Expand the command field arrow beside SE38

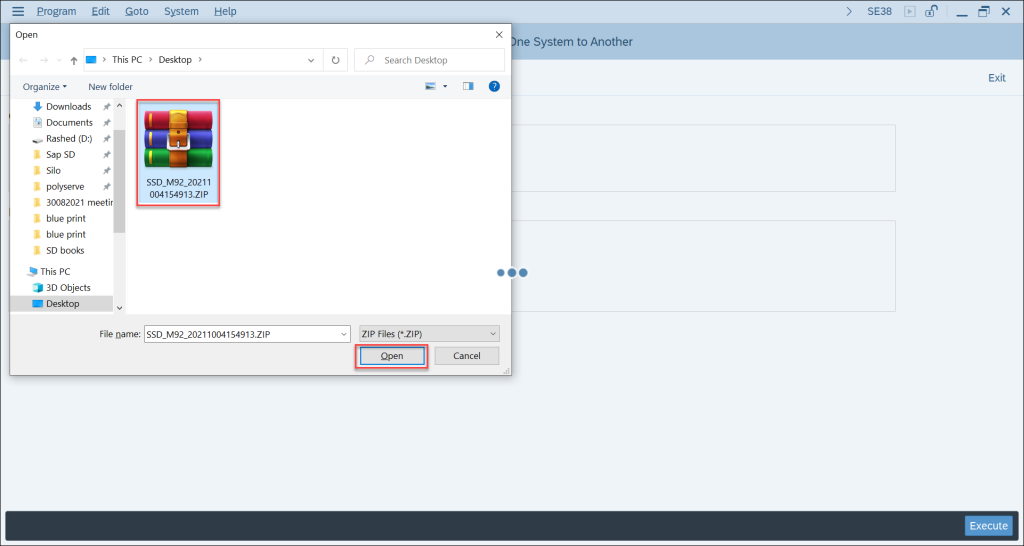coord(849,11)
